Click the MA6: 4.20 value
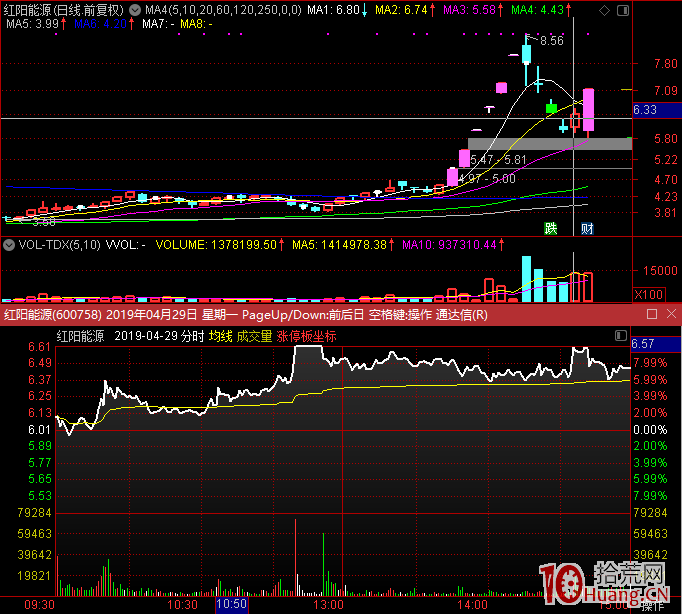 pos(100,23)
